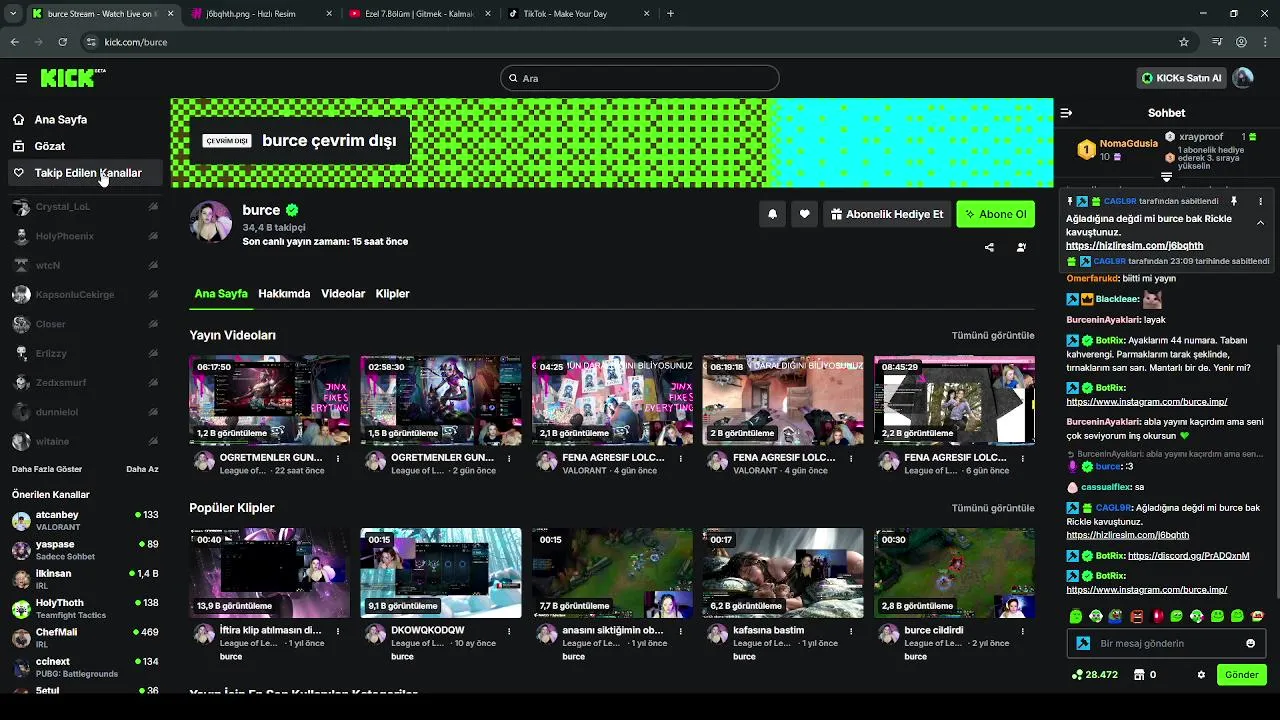Click the KICKs Satın Al button
This screenshot has height=720, width=1280.
point(1181,78)
